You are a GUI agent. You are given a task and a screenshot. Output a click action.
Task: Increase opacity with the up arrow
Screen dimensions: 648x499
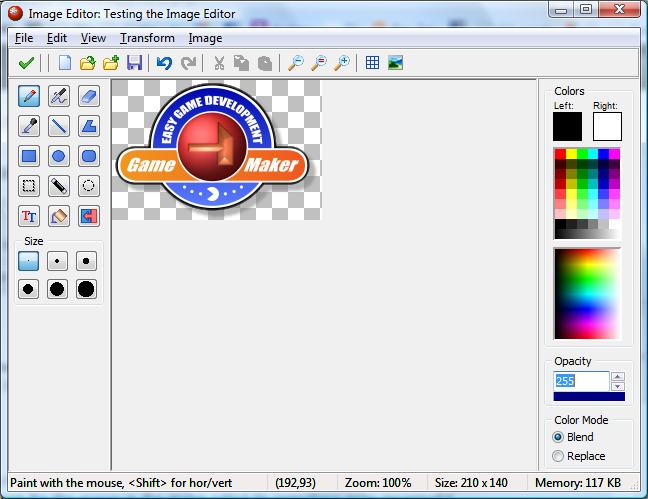pyautogui.click(x=618, y=376)
